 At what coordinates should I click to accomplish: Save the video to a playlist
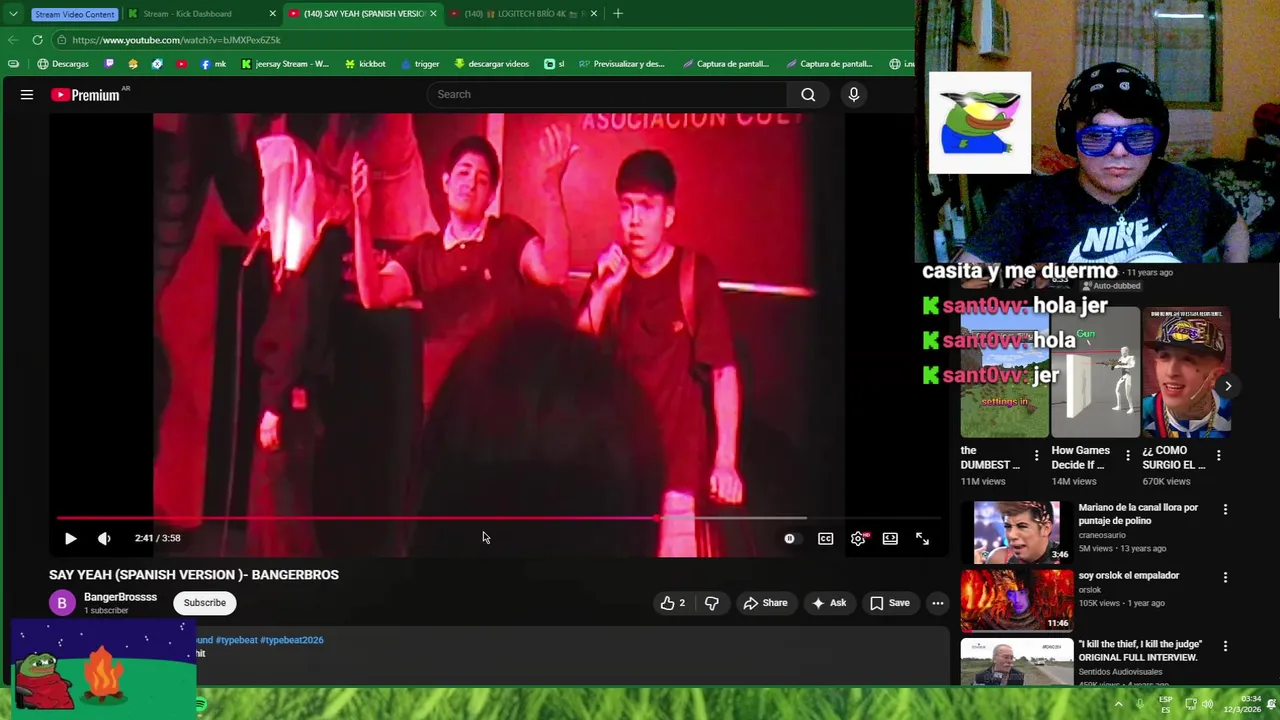(x=889, y=603)
